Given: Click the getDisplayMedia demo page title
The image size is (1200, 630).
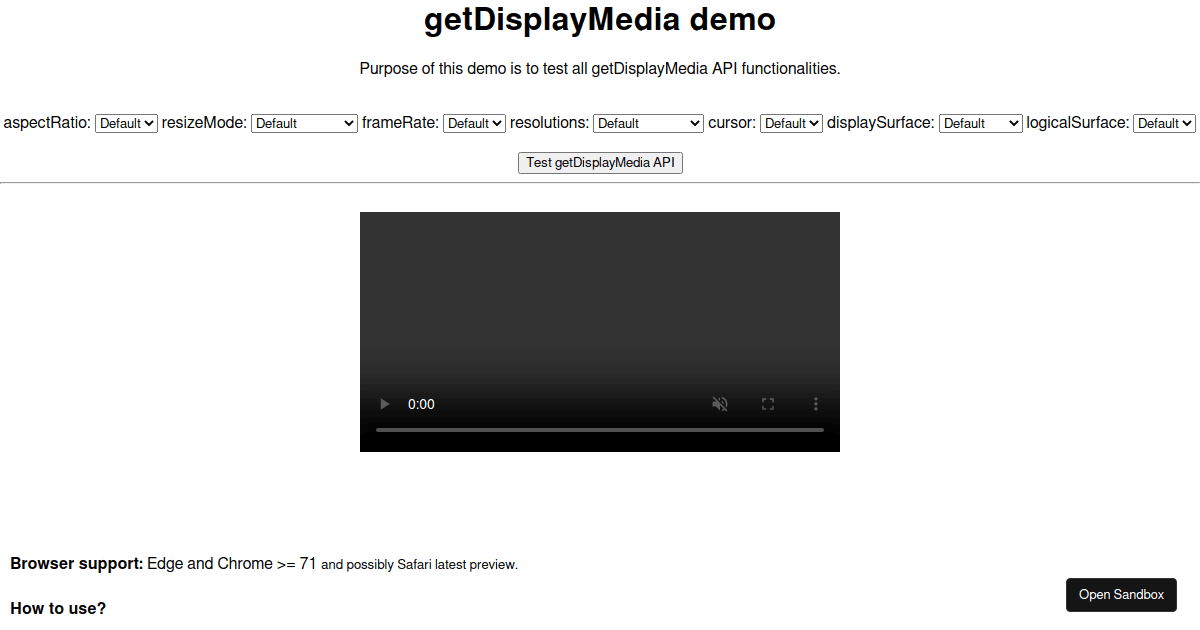Looking at the screenshot, I should click(600, 19).
